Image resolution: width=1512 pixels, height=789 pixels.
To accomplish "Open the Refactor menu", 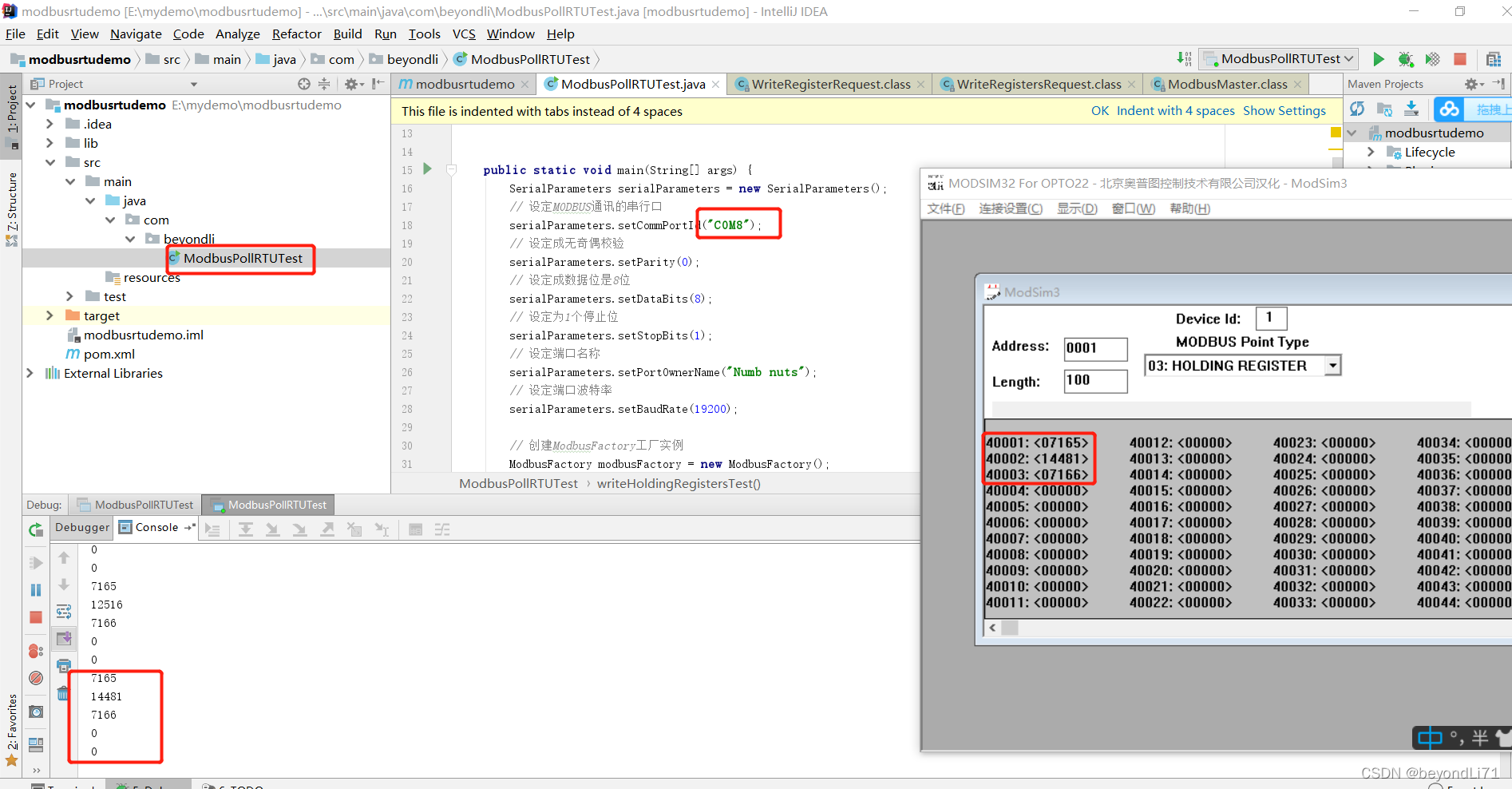I will tap(296, 34).
